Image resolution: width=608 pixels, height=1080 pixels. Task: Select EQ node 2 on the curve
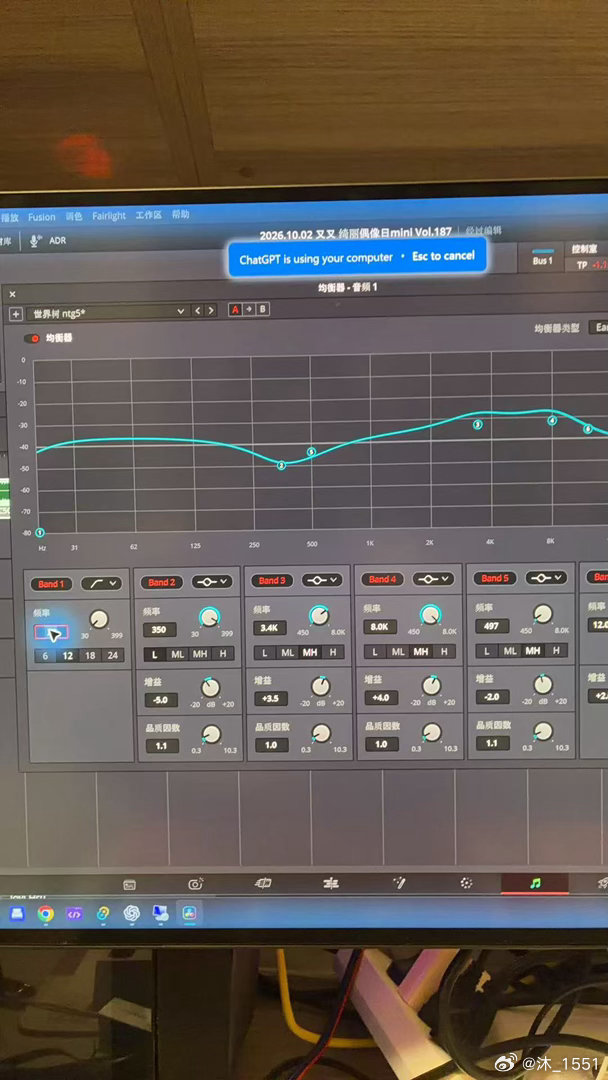[281, 466]
